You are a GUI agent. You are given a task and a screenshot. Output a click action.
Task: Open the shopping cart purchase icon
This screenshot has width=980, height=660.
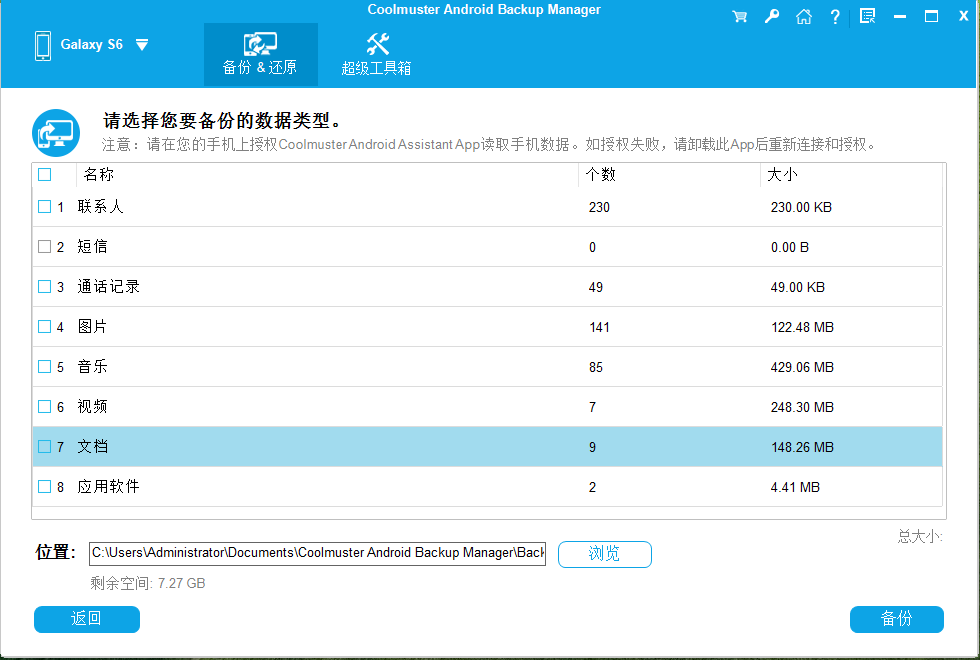[739, 16]
